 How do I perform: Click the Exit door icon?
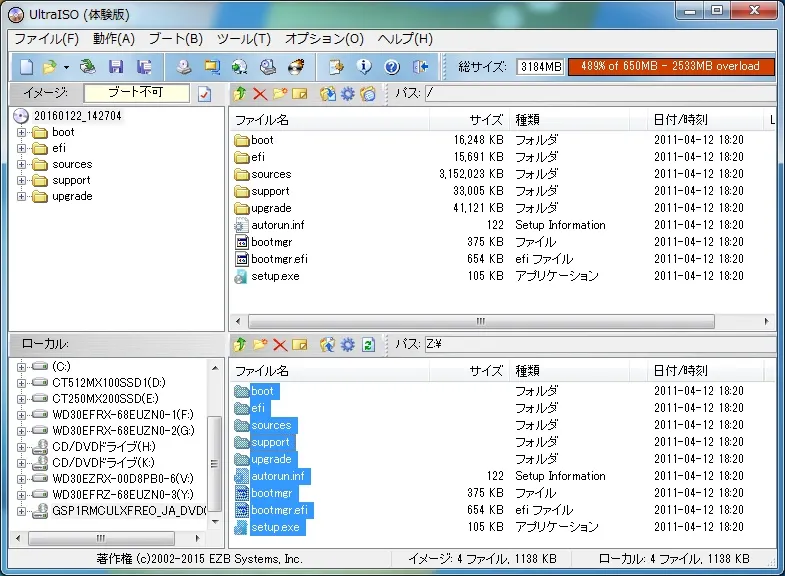pos(420,67)
